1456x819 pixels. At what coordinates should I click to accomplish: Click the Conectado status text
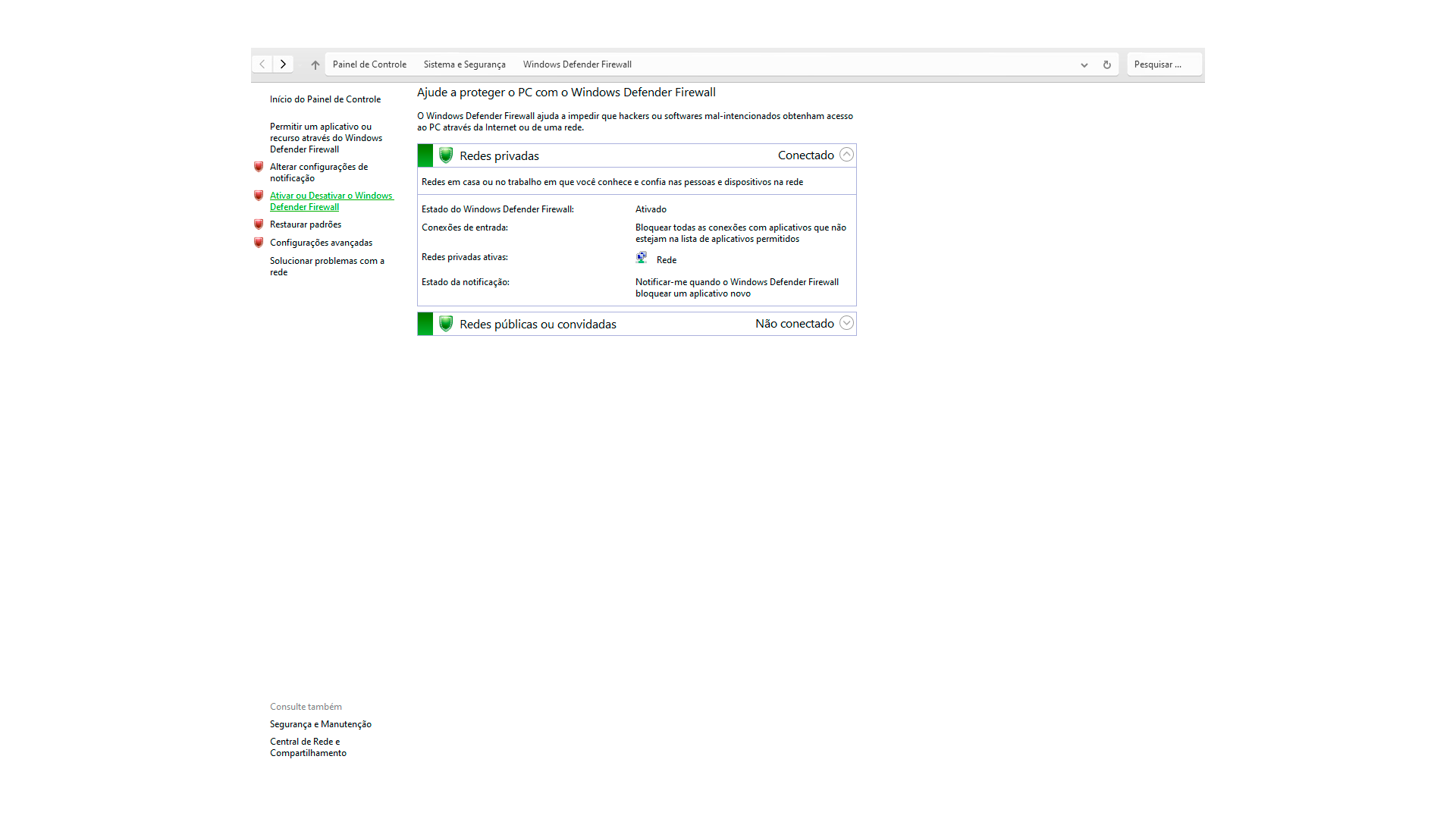pyautogui.click(x=805, y=155)
